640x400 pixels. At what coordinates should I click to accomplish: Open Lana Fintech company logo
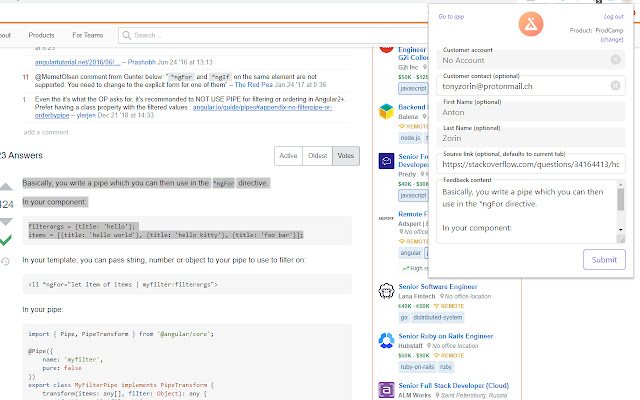point(386,291)
